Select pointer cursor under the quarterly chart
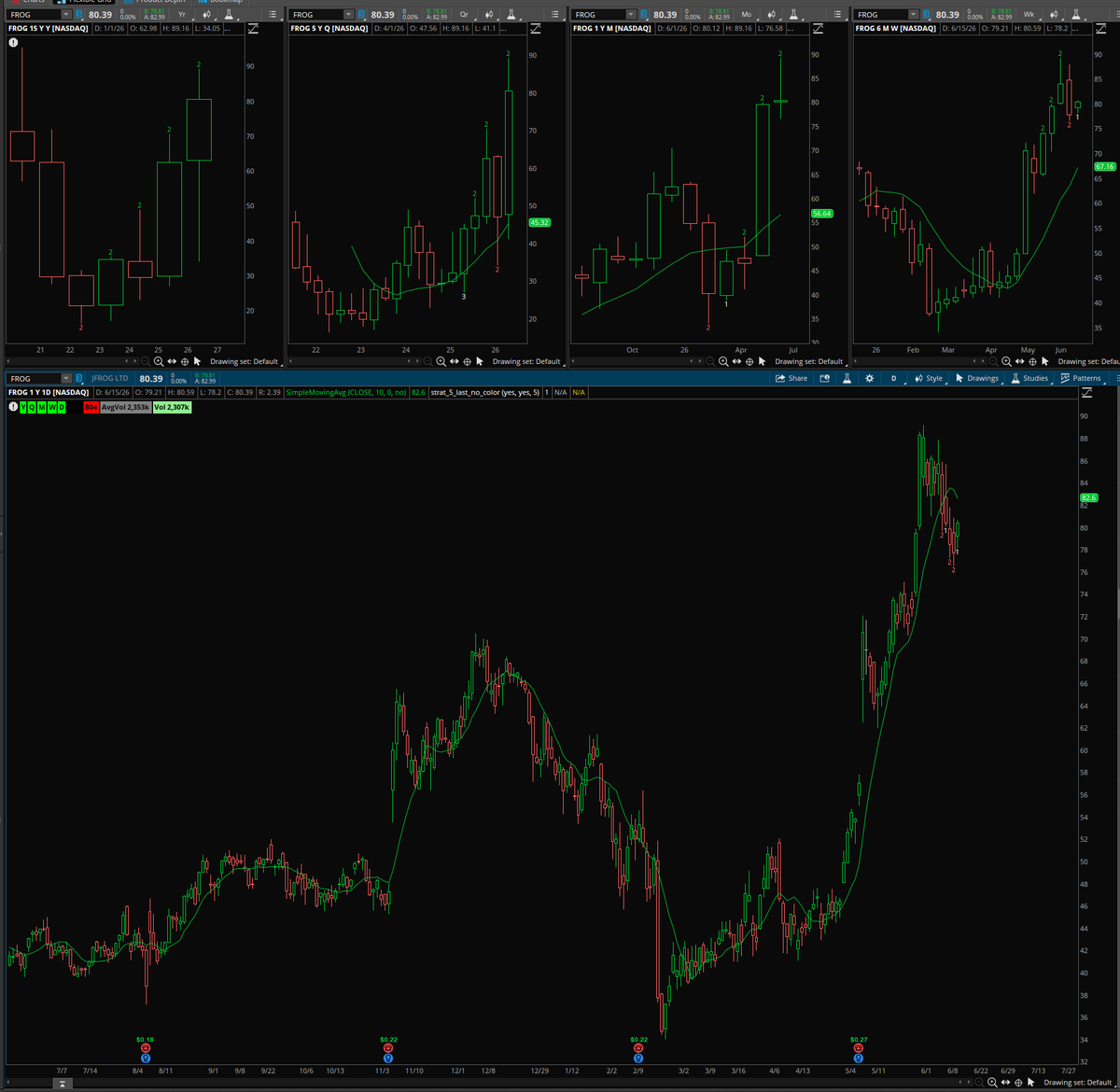The width and height of the screenshot is (1120, 1092). tap(480, 361)
